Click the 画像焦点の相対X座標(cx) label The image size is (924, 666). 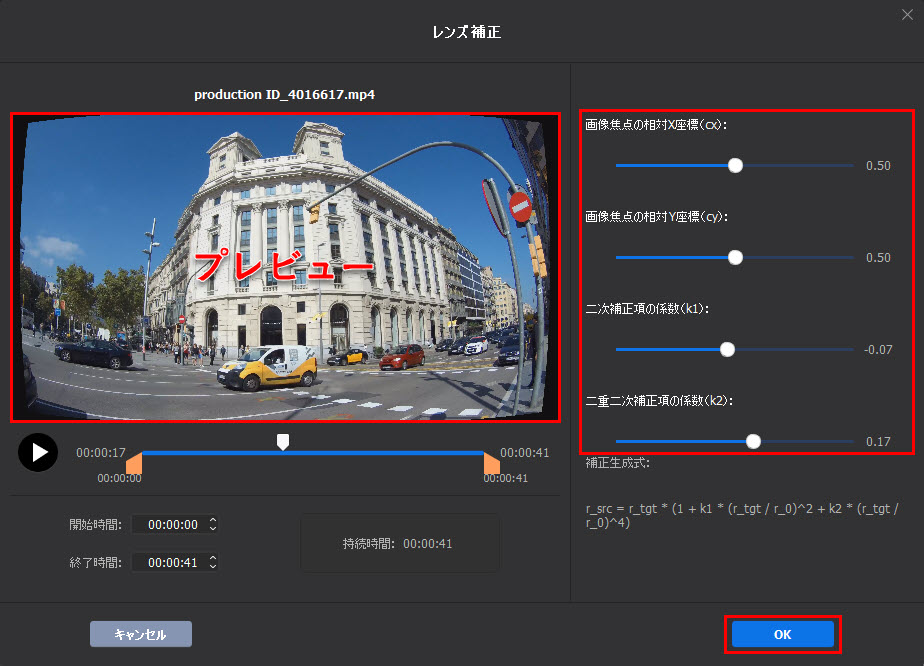[656, 124]
